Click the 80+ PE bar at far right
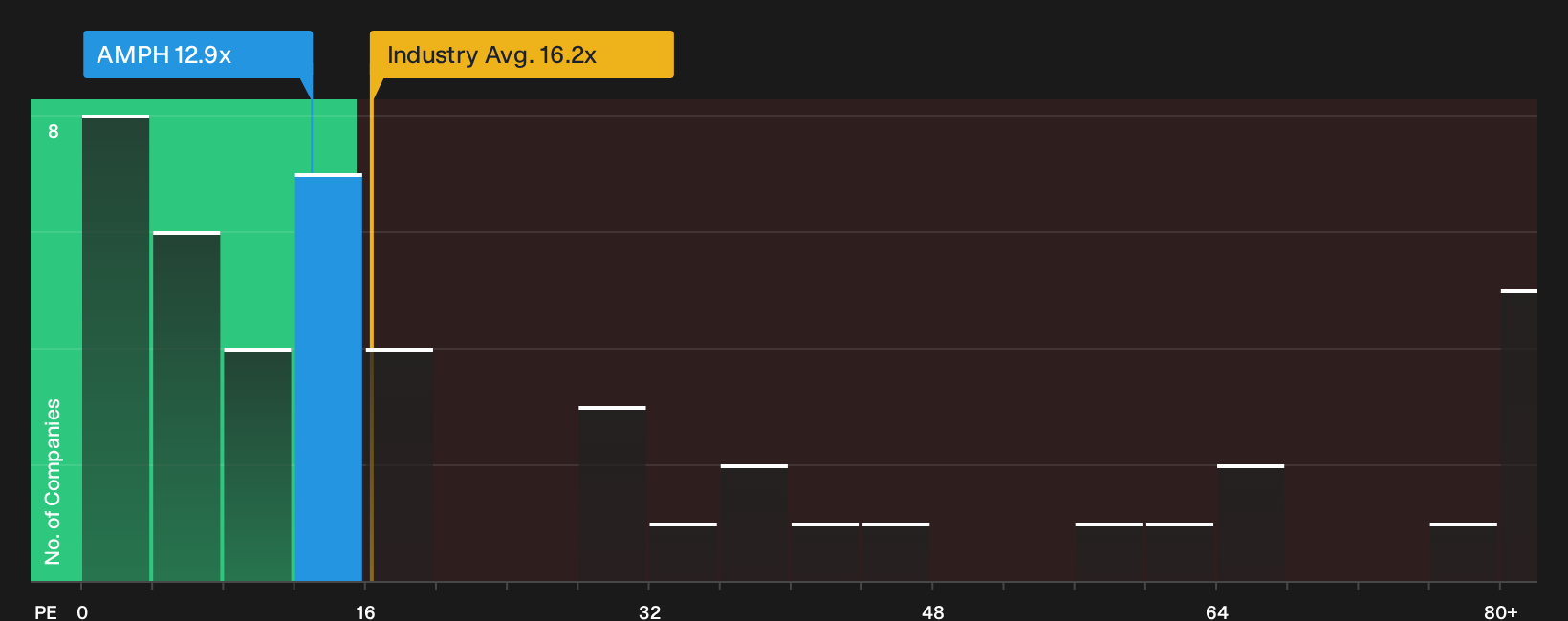The image size is (1568, 621). [1519, 436]
